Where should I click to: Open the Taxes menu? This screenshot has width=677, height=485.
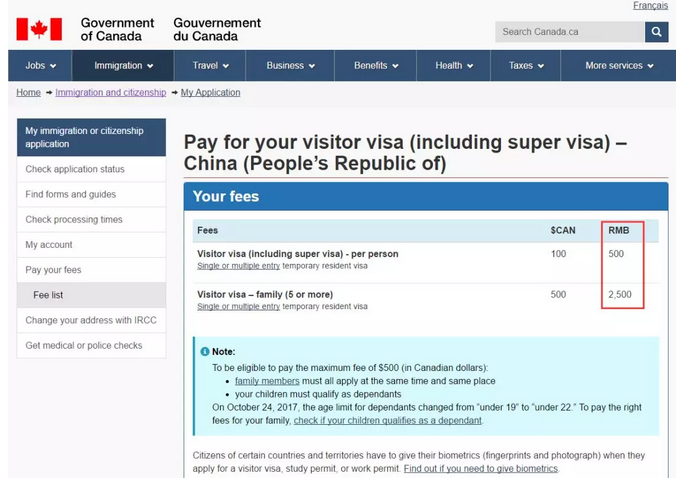526,66
